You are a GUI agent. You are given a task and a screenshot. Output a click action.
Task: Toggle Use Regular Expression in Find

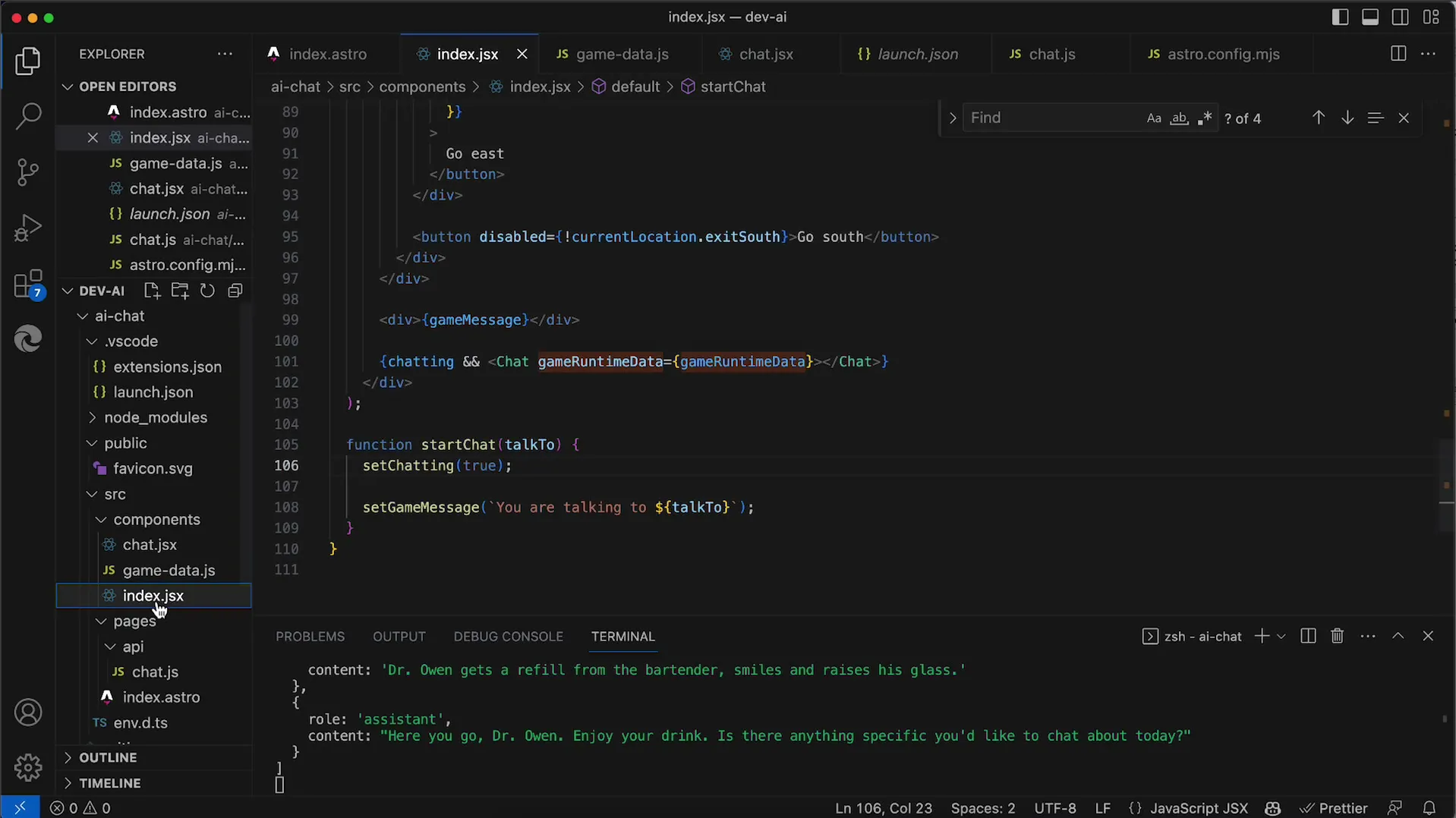coord(1205,118)
